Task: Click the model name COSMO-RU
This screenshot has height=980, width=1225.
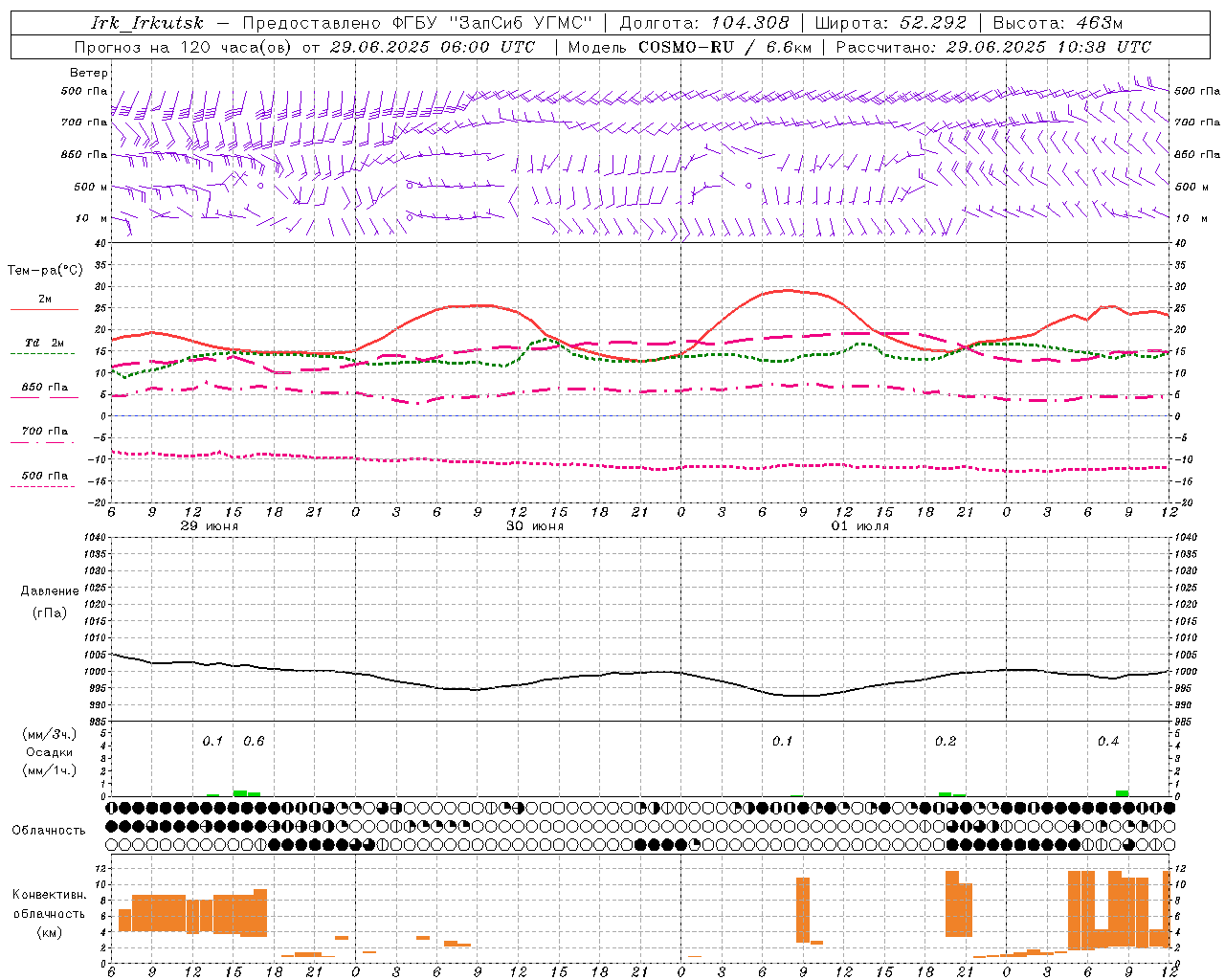Action: tap(685, 47)
